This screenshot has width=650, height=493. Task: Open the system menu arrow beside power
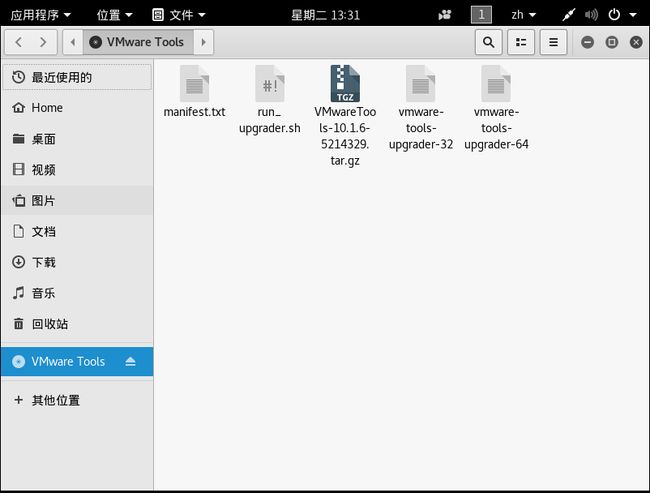pyautogui.click(x=633, y=15)
